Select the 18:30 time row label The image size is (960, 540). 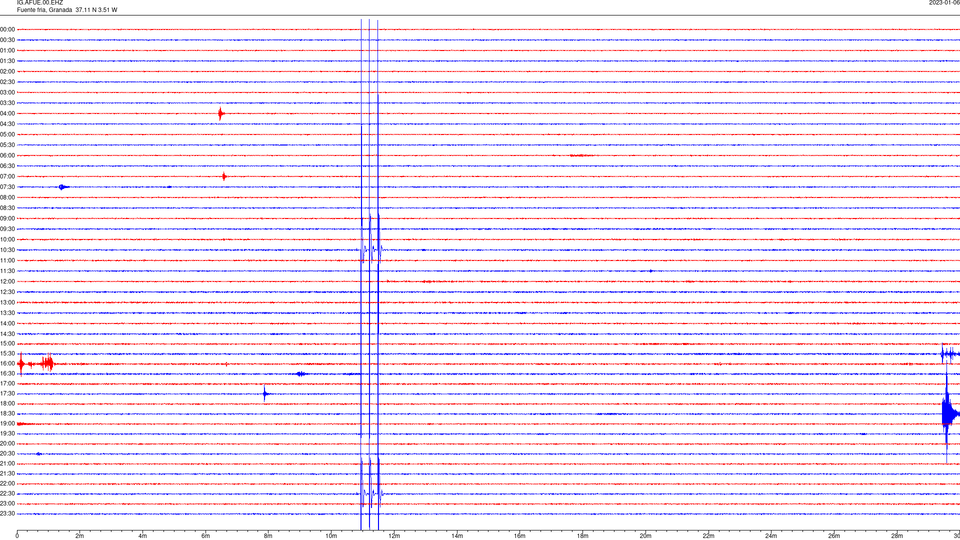7,414
